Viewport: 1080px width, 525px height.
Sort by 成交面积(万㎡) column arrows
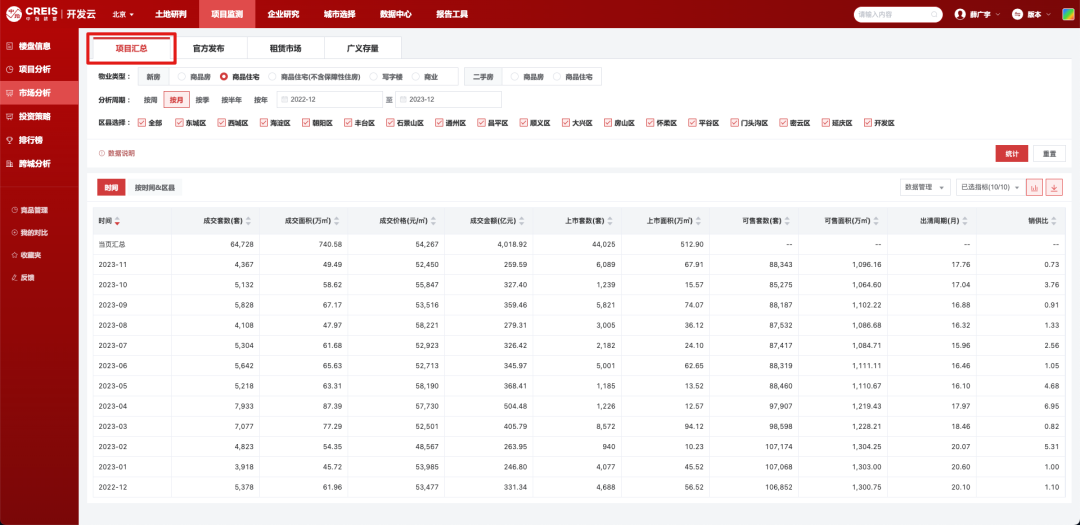click(337, 222)
